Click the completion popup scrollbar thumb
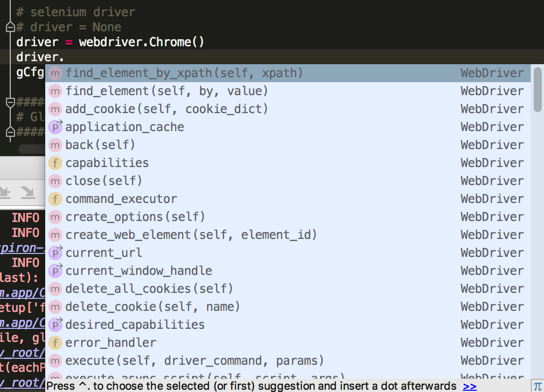 (x=538, y=90)
